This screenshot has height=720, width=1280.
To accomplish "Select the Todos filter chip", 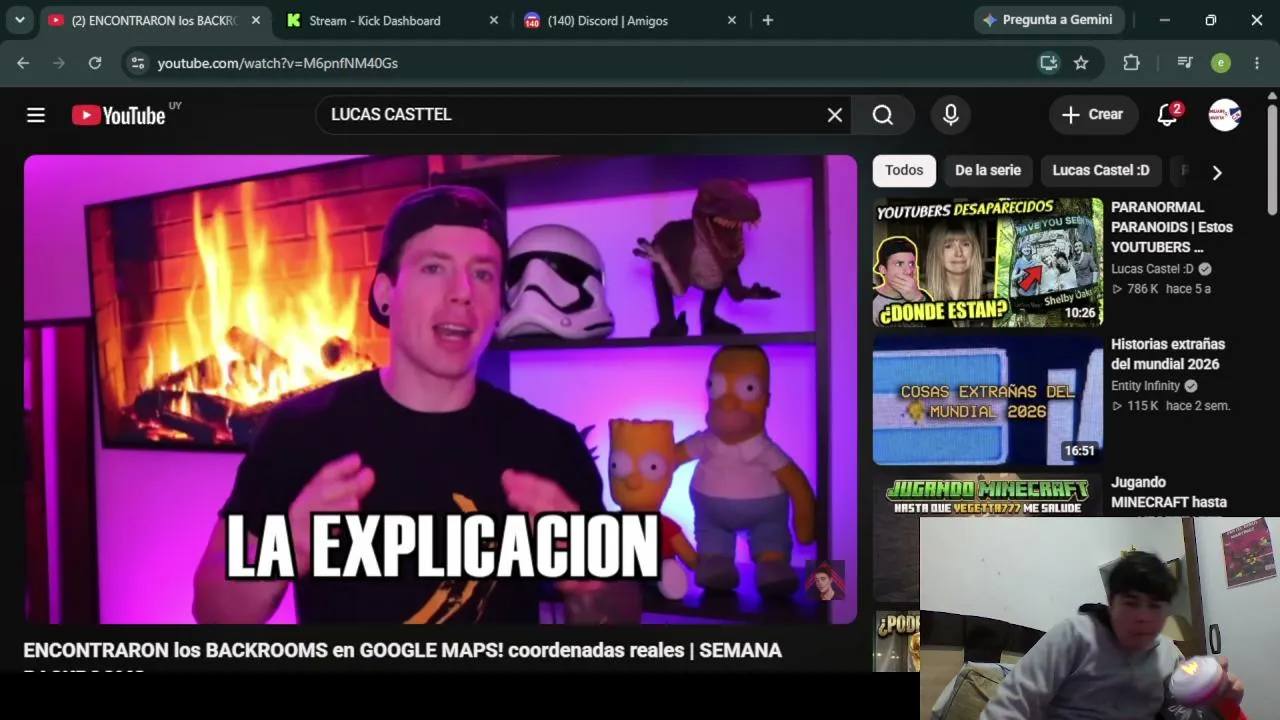I will coord(904,170).
